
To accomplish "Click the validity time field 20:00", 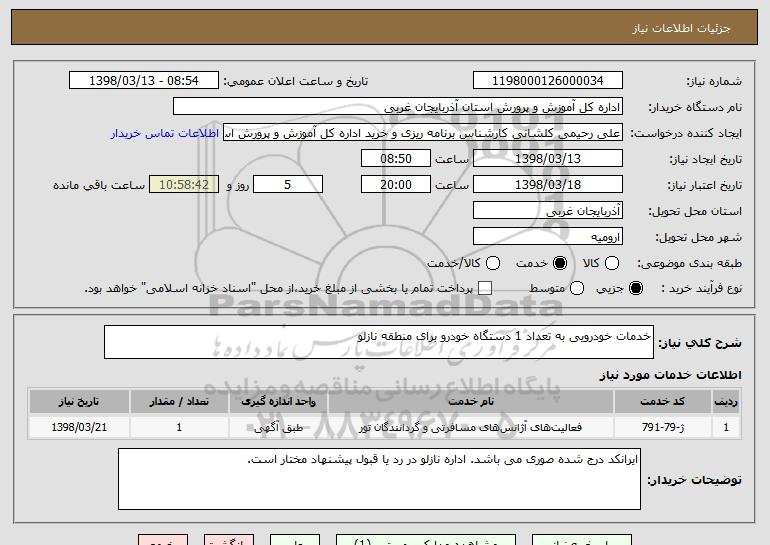I will pyautogui.click(x=396, y=185).
